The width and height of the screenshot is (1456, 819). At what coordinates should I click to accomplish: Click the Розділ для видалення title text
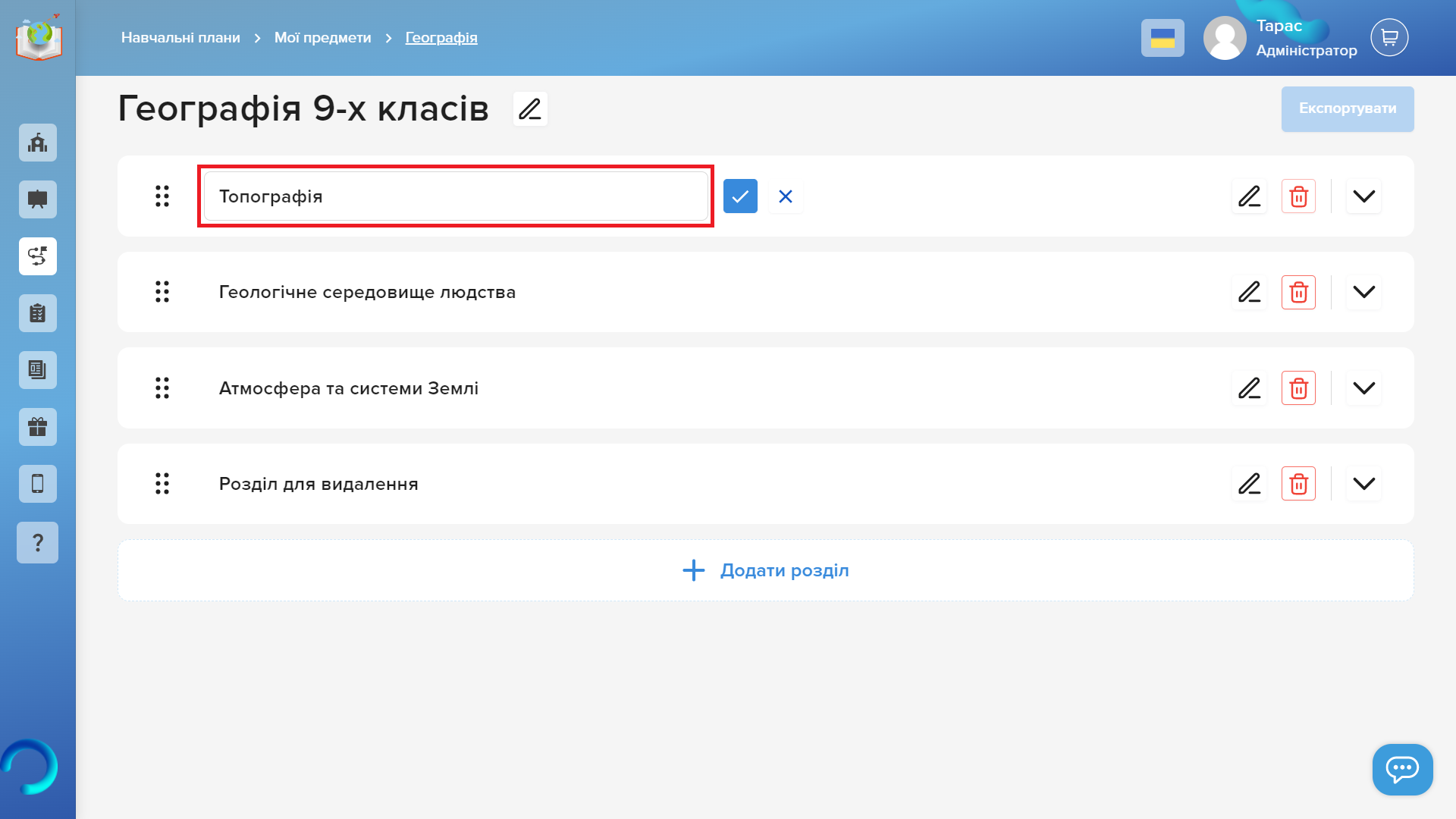[x=318, y=484]
